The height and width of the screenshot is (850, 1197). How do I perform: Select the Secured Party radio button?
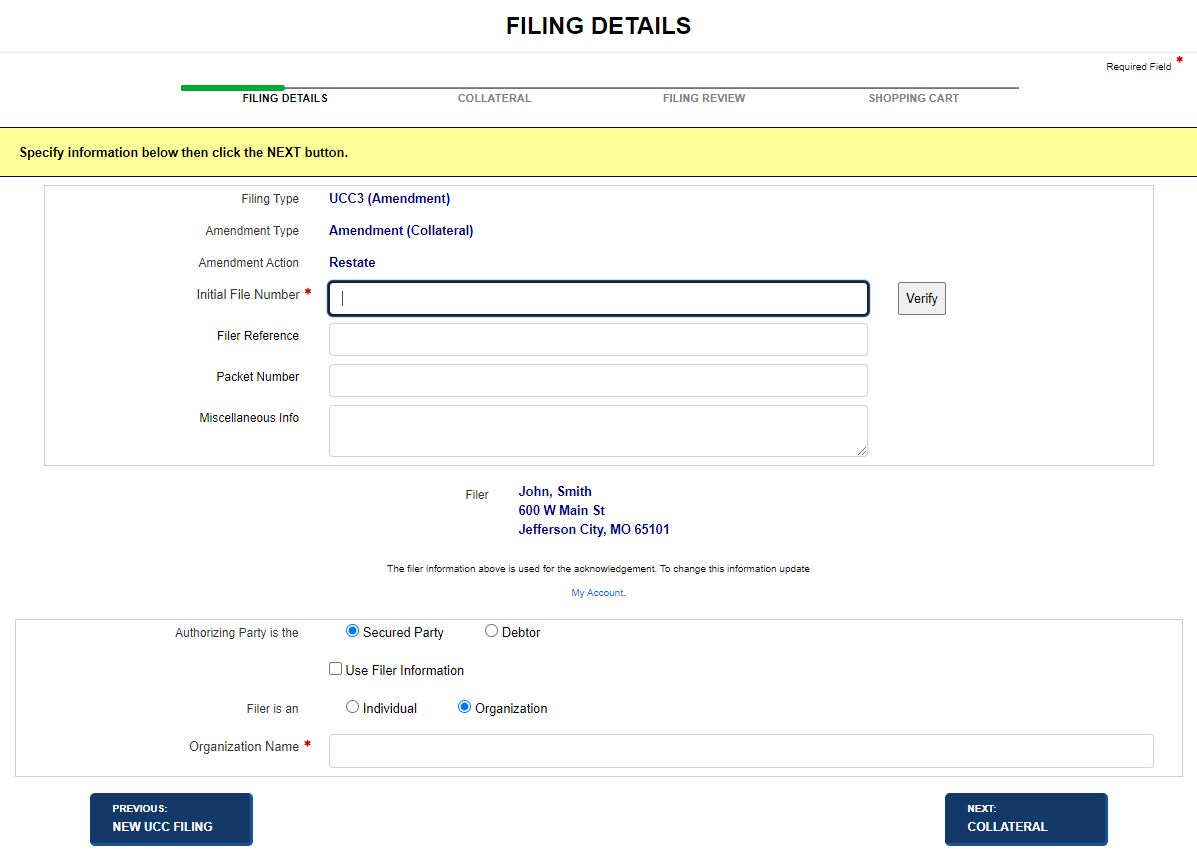pyautogui.click(x=352, y=631)
